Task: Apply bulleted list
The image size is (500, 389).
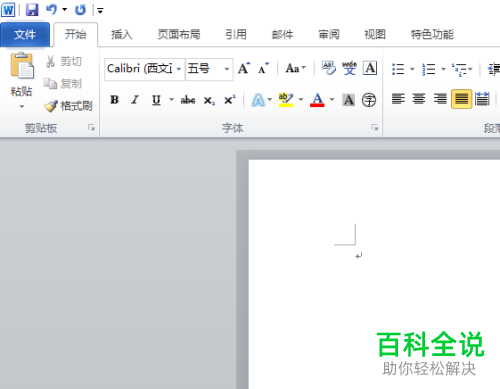Action: [x=398, y=69]
